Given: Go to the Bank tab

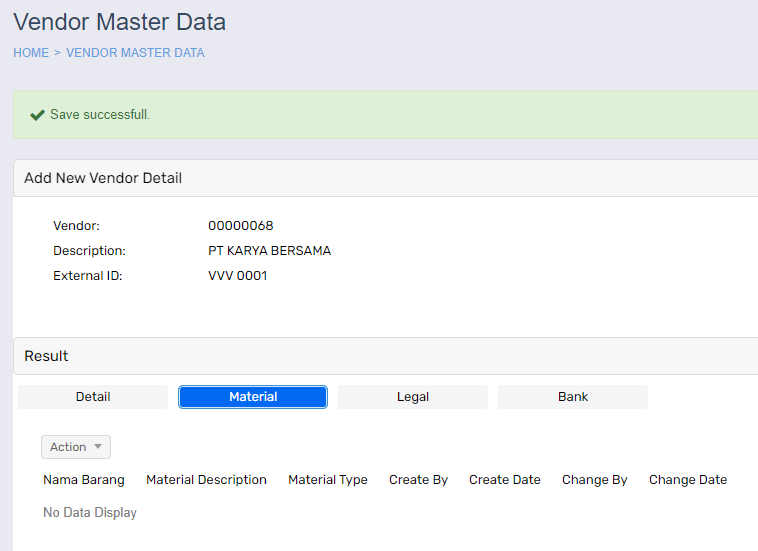Looking at the screenshot, I should click(573, 397).
